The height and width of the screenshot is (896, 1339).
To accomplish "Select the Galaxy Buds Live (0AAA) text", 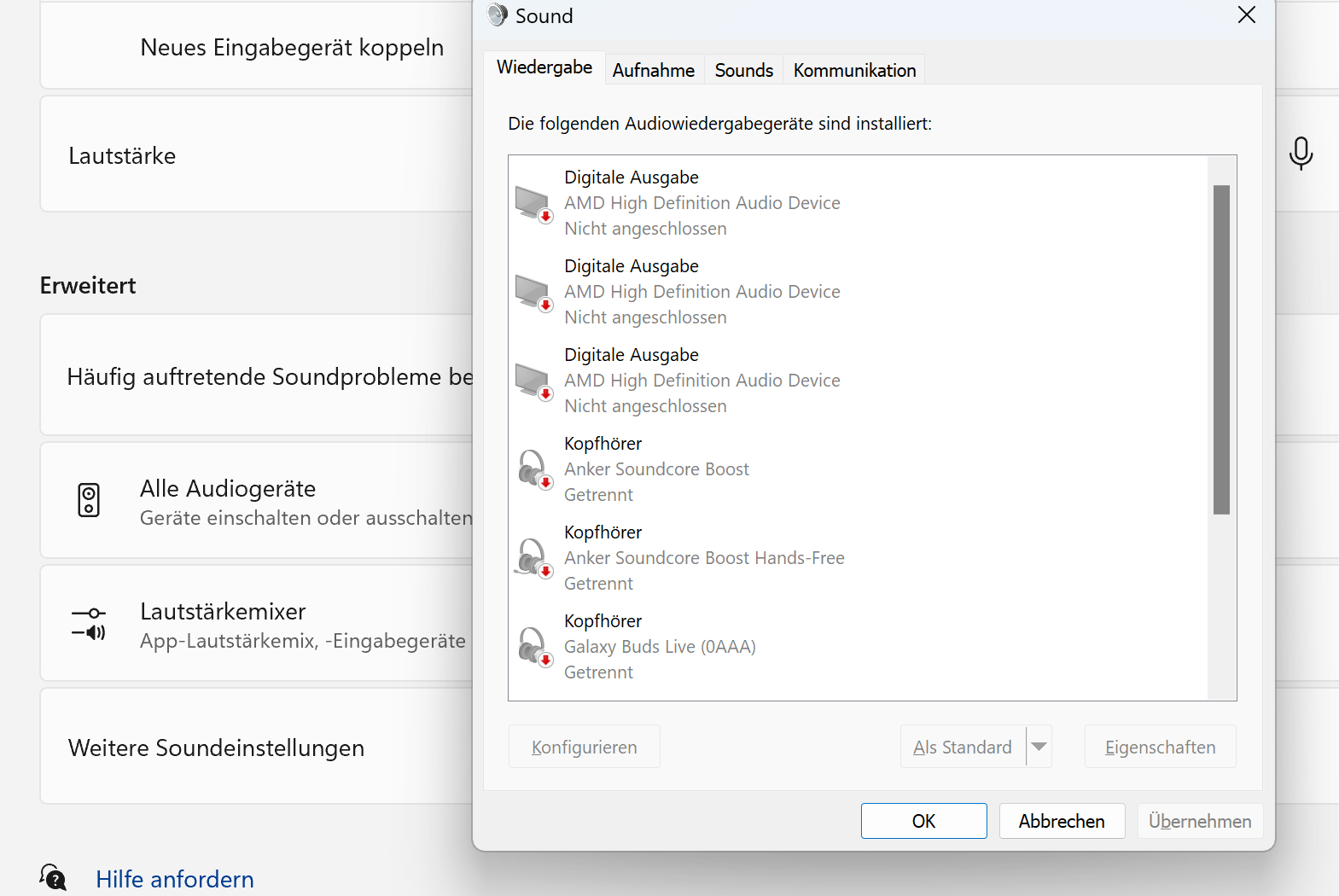I will point(660,647).
